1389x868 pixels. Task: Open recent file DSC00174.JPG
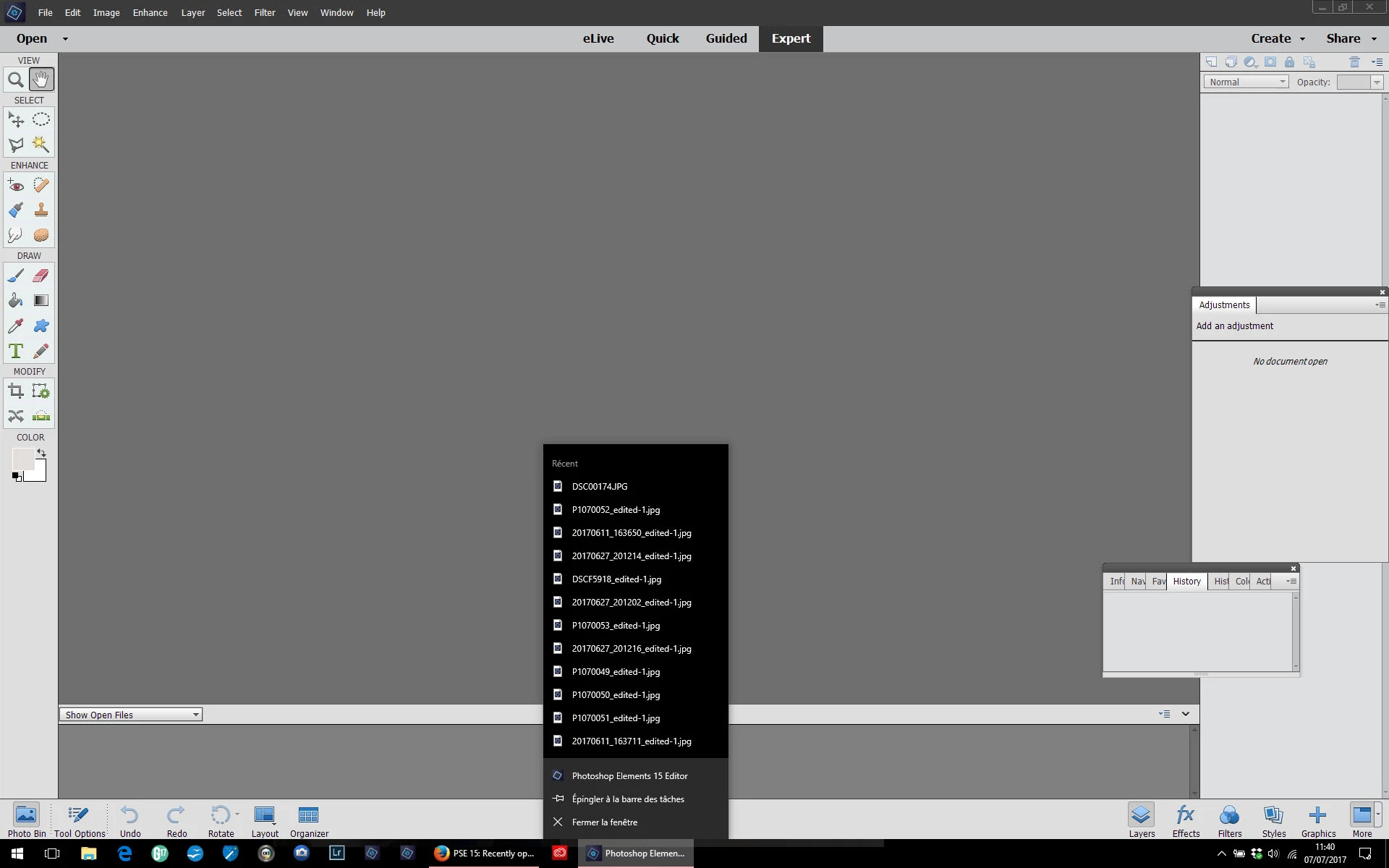coord(599,487)
